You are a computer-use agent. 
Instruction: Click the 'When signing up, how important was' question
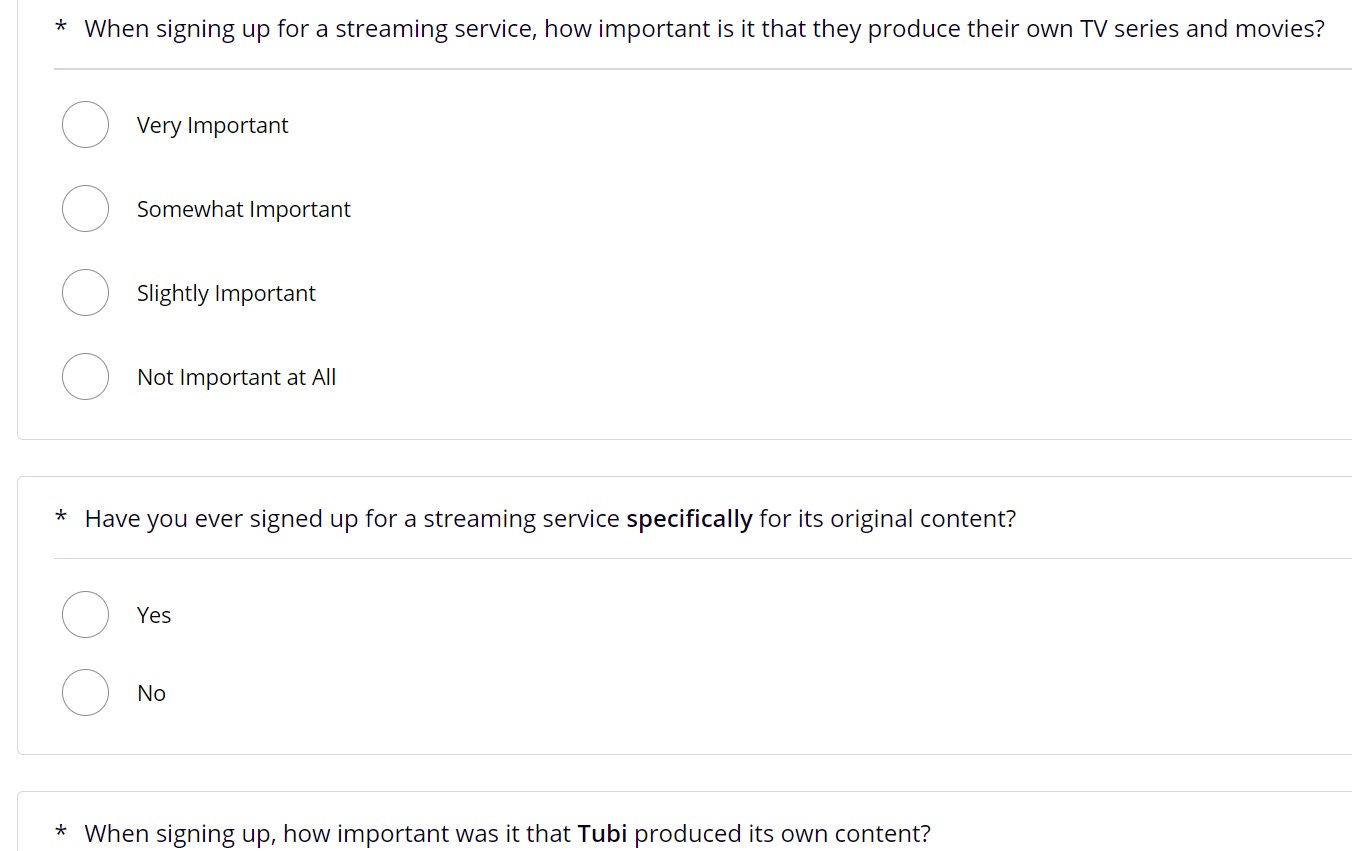point(507,834)
